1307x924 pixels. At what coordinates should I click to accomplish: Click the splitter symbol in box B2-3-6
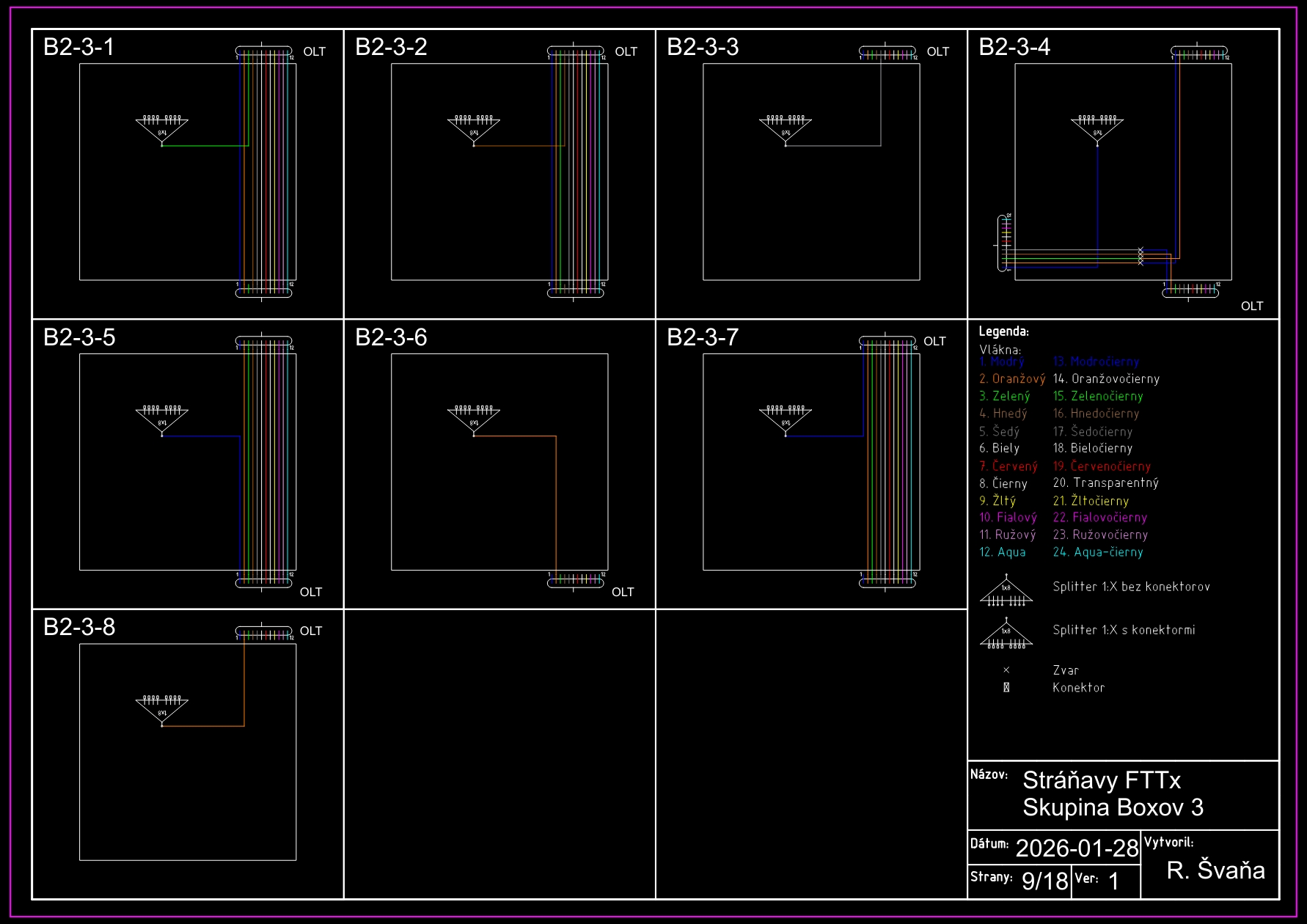click(x=474, y=419)
